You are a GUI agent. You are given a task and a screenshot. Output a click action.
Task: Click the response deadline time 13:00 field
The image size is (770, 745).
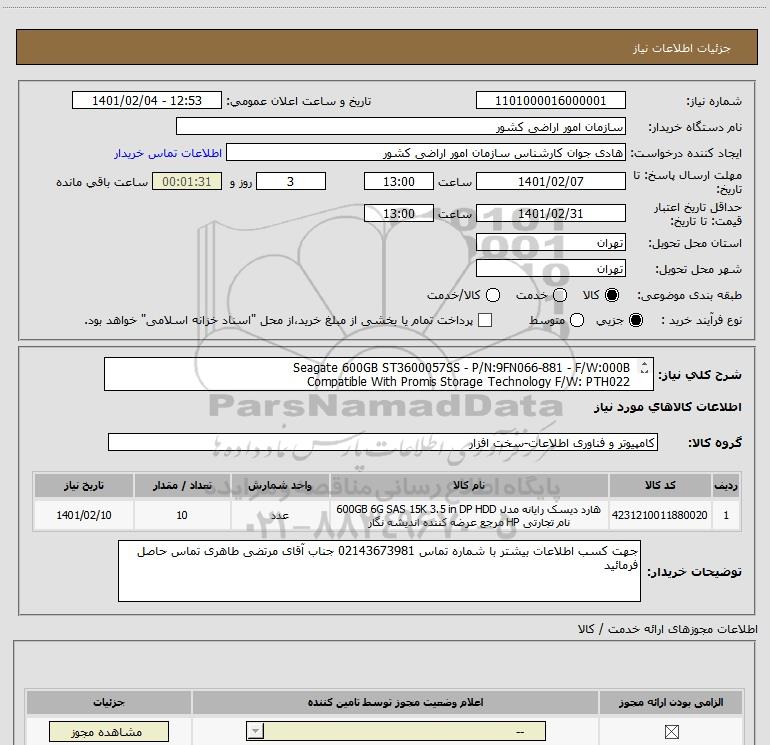point(399,181)
